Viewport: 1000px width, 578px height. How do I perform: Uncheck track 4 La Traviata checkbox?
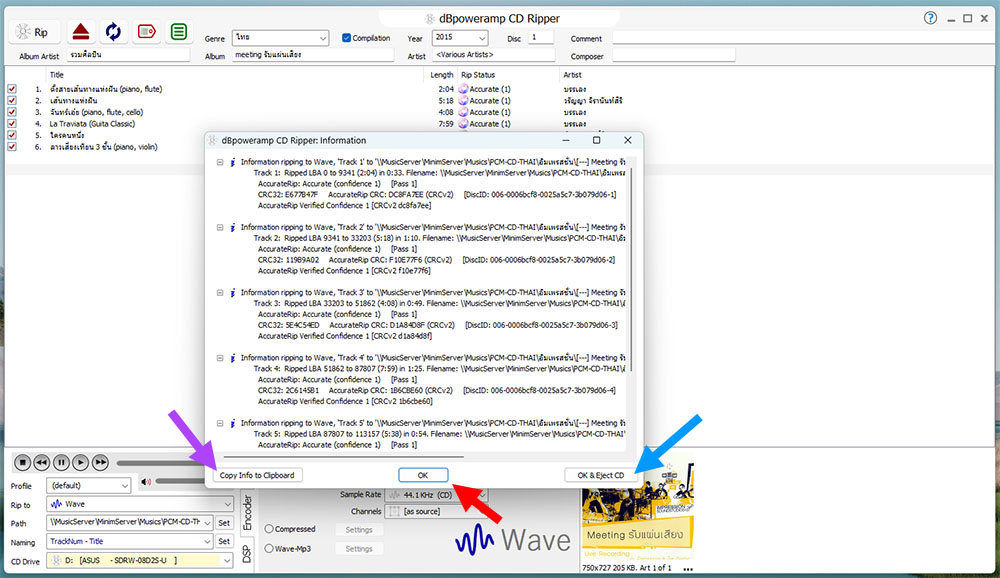coord(12,124)
